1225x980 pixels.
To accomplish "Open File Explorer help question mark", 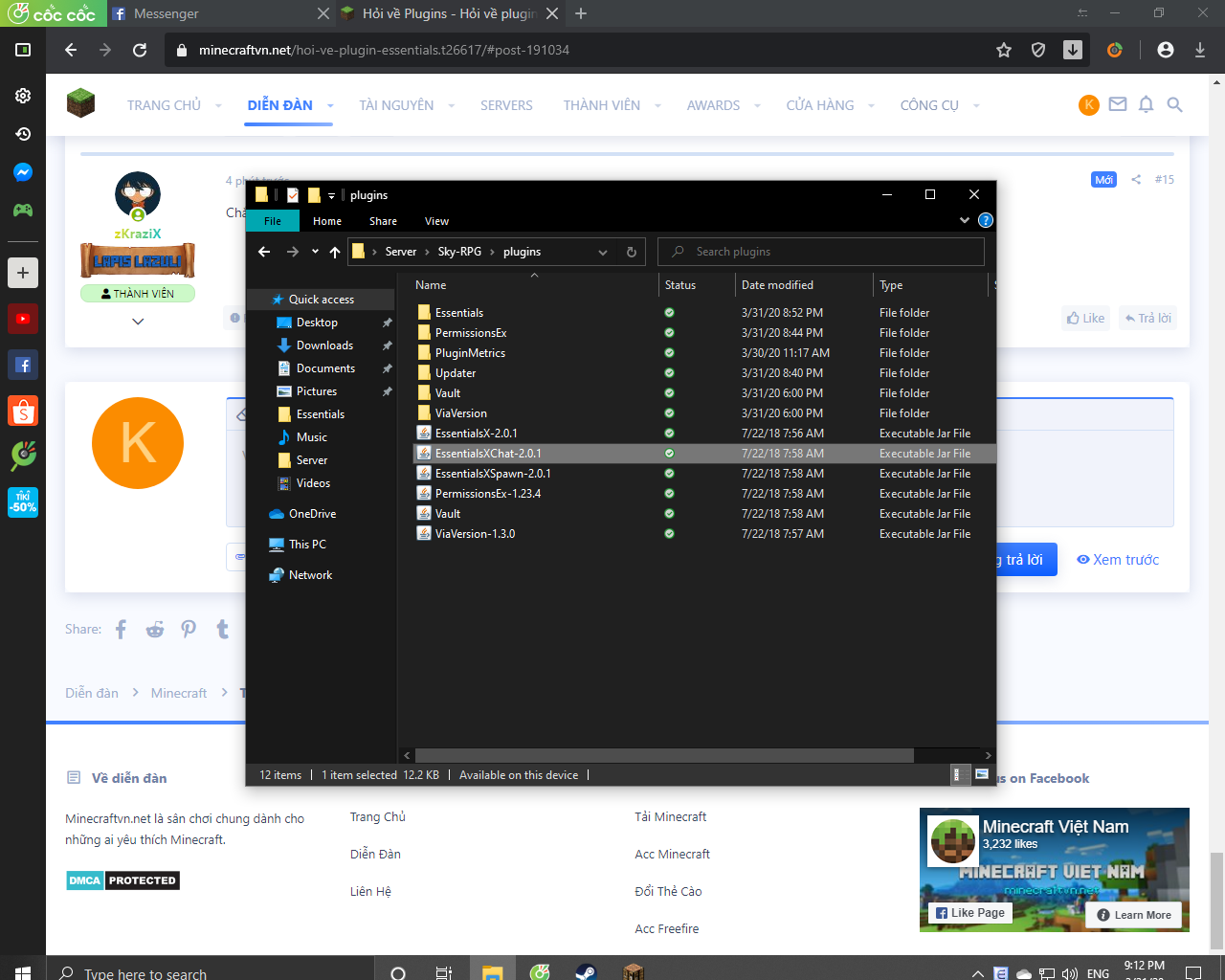I will pos(986,220).
